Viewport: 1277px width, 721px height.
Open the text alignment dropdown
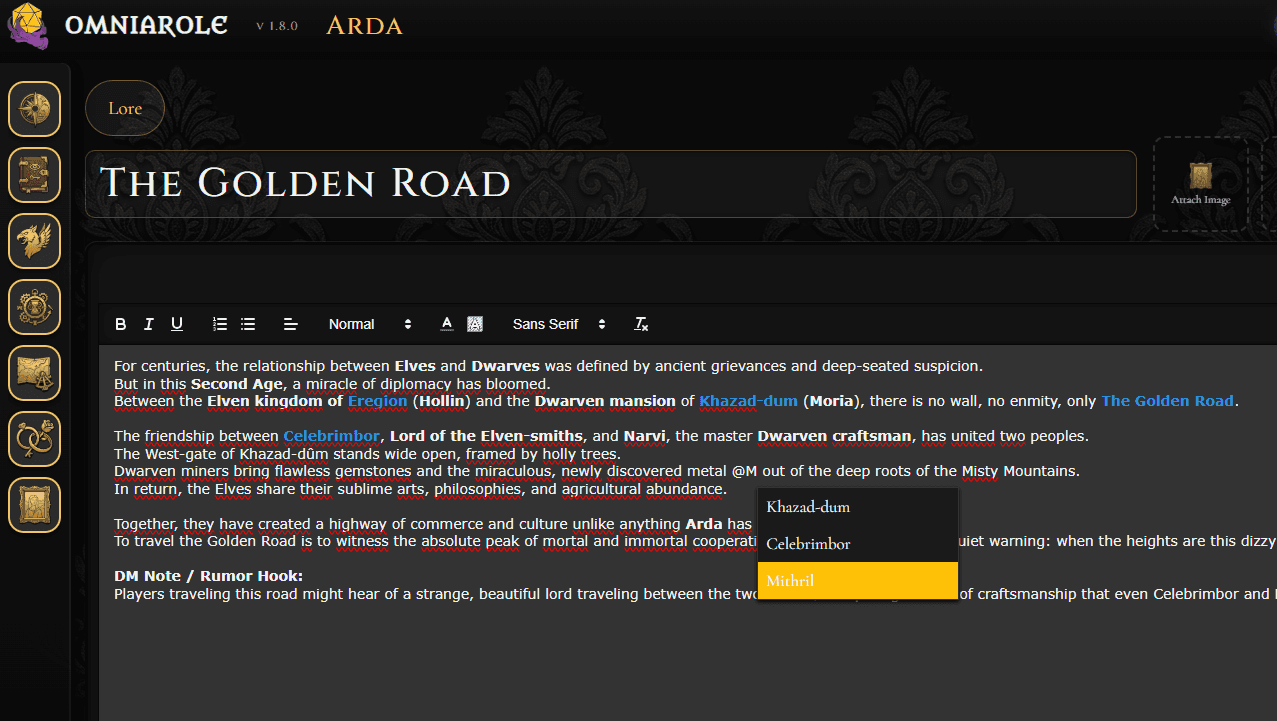[291, 324]
